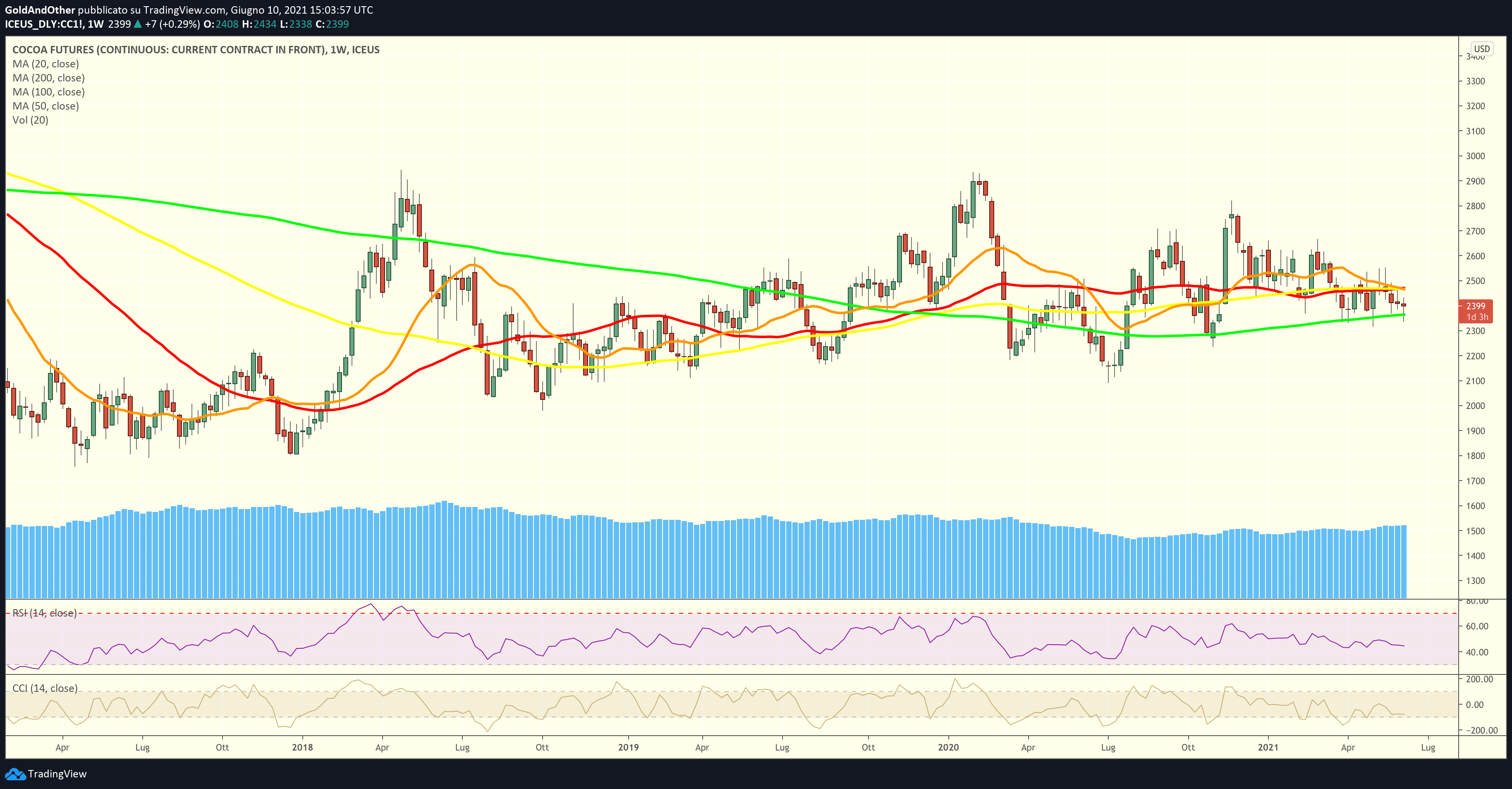This screenshot has height=789, width=1512.
Task: Click the ICEUS_DLY:CC1! ticker symbol
Action: pyautogui.click(x=45, y=24)
